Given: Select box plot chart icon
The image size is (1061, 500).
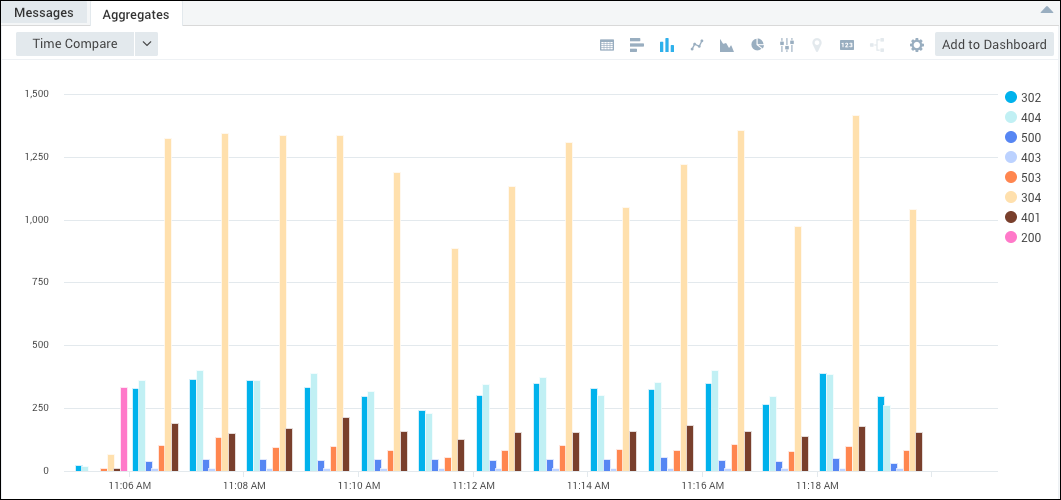Looking at the screenshot, I should coord(787,45).
